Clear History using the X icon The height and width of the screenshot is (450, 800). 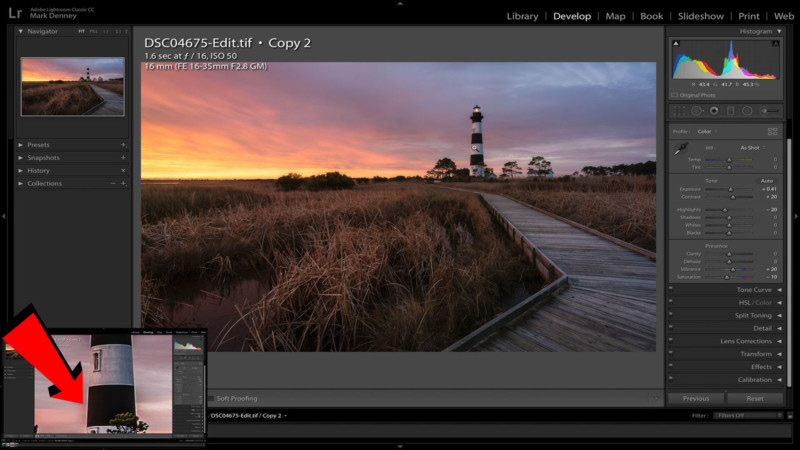click(x=123, y=171)
